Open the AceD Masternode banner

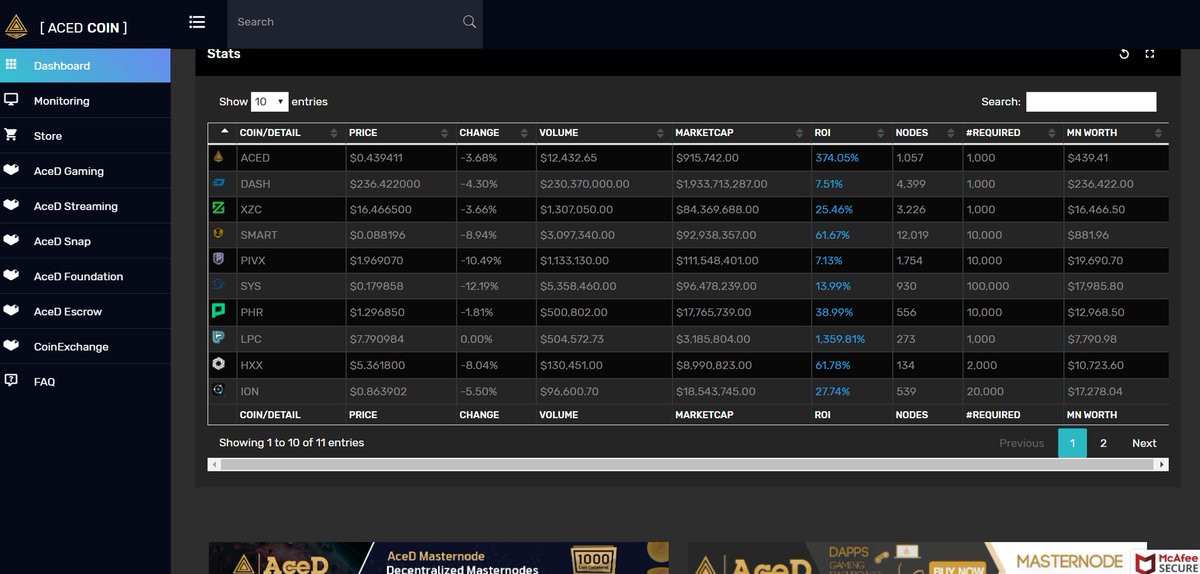point(439,558)
